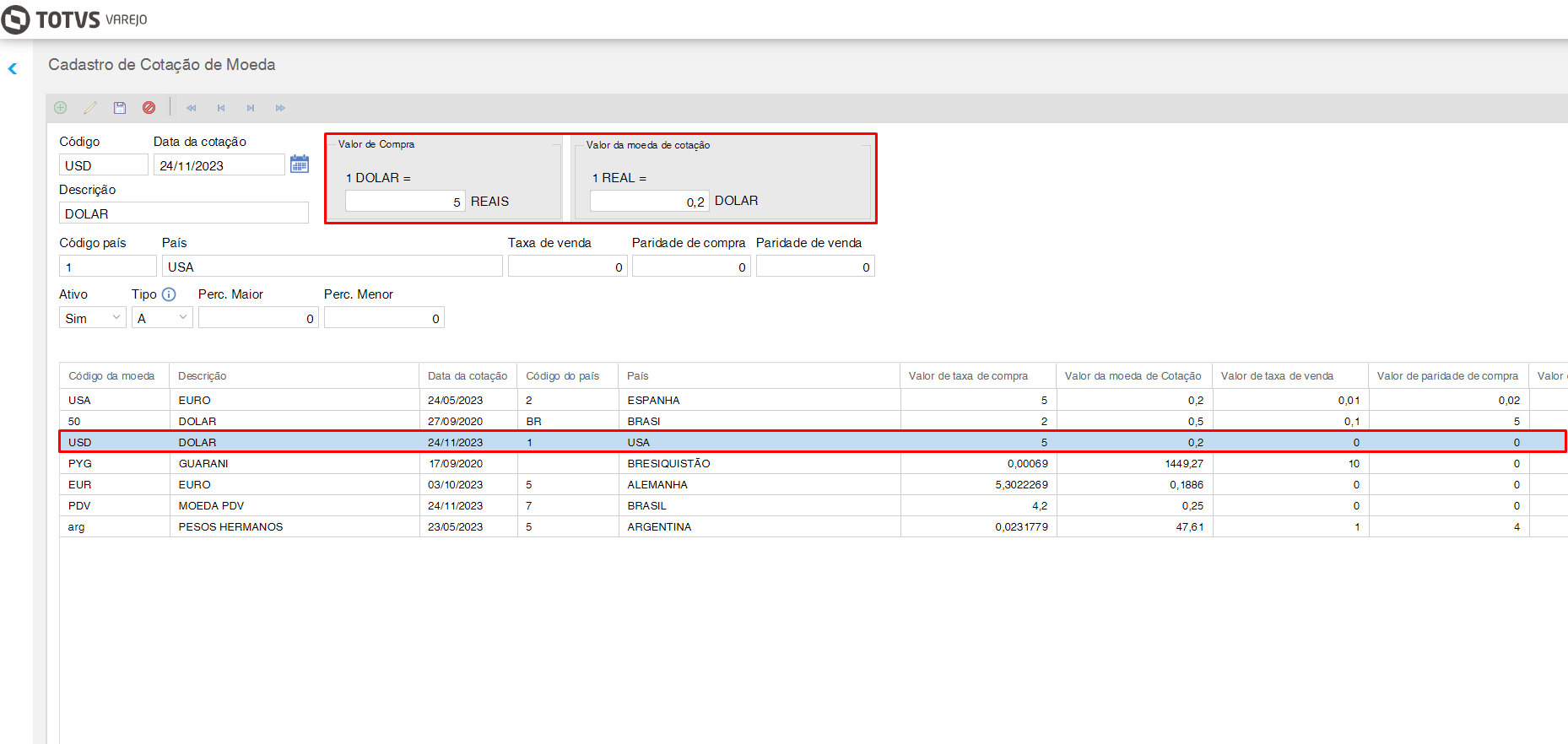Image resolution: width=1568 pixels, height=744 pixels.
Task: Click the value cell 0,00069
Action: click(979, 463)
